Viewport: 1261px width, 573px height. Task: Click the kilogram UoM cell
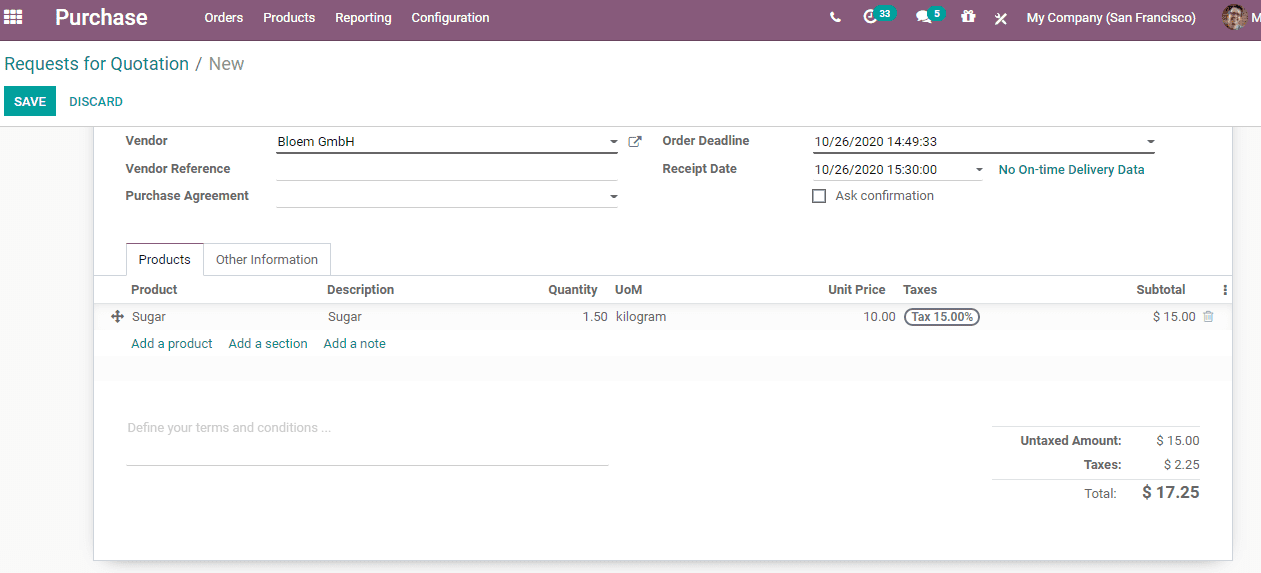coord(641,317)
